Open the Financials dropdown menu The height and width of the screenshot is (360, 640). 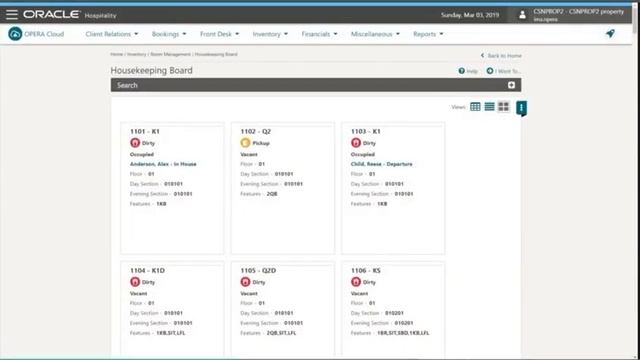(320, 34)
